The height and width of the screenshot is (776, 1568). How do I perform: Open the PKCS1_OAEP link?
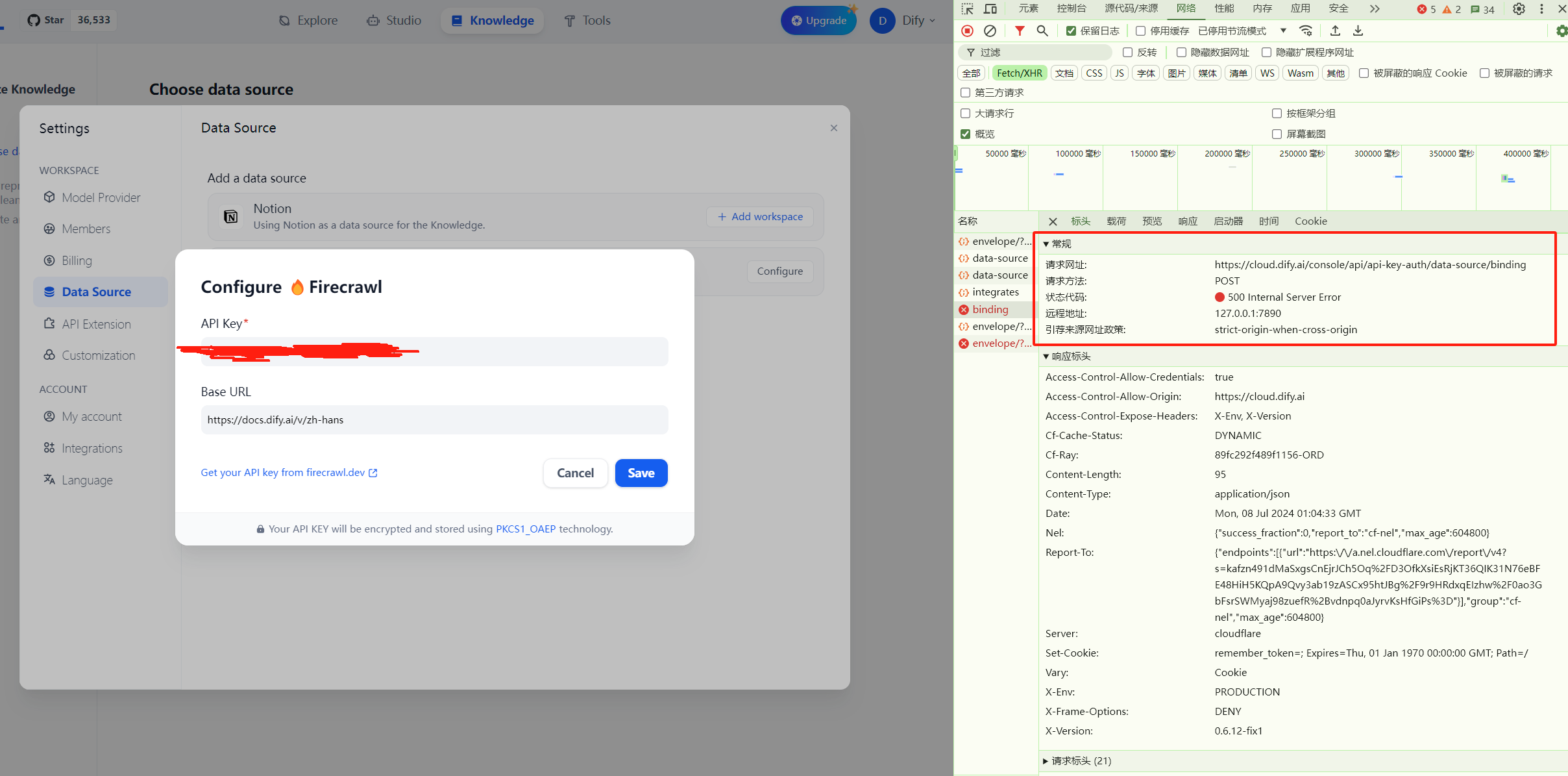point(526,529)
